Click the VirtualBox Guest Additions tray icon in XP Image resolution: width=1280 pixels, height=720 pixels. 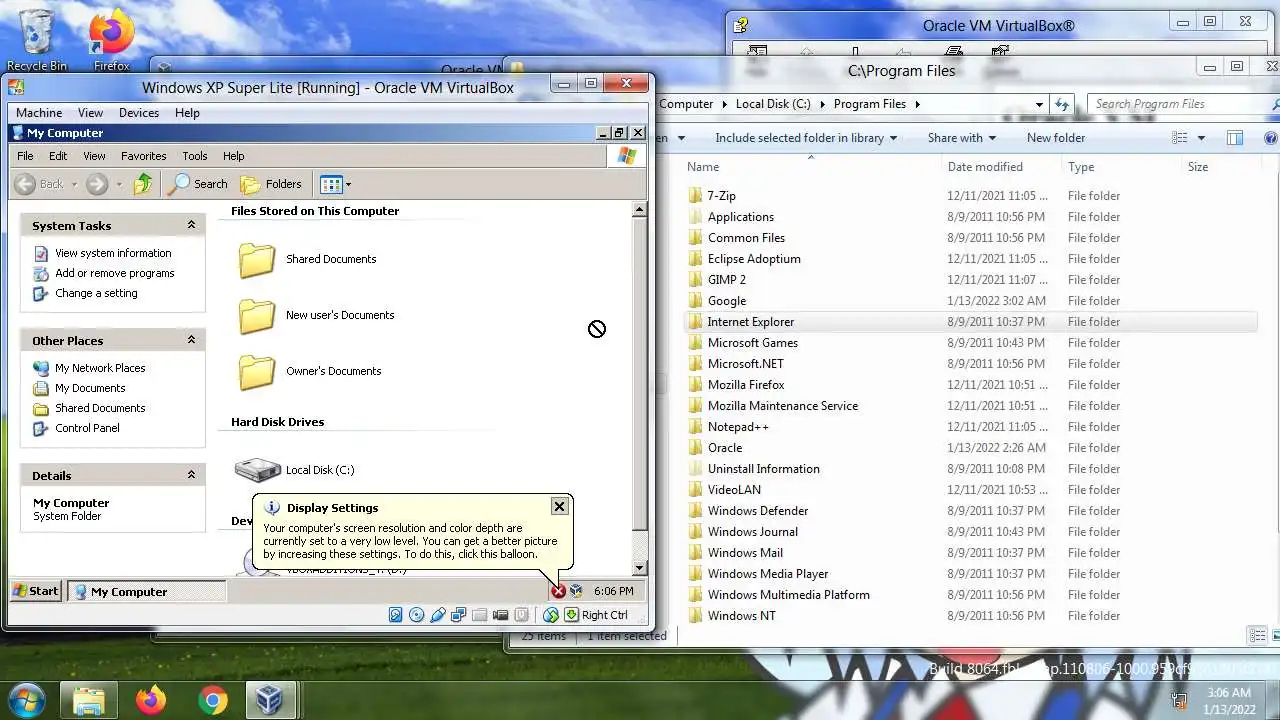576,591
